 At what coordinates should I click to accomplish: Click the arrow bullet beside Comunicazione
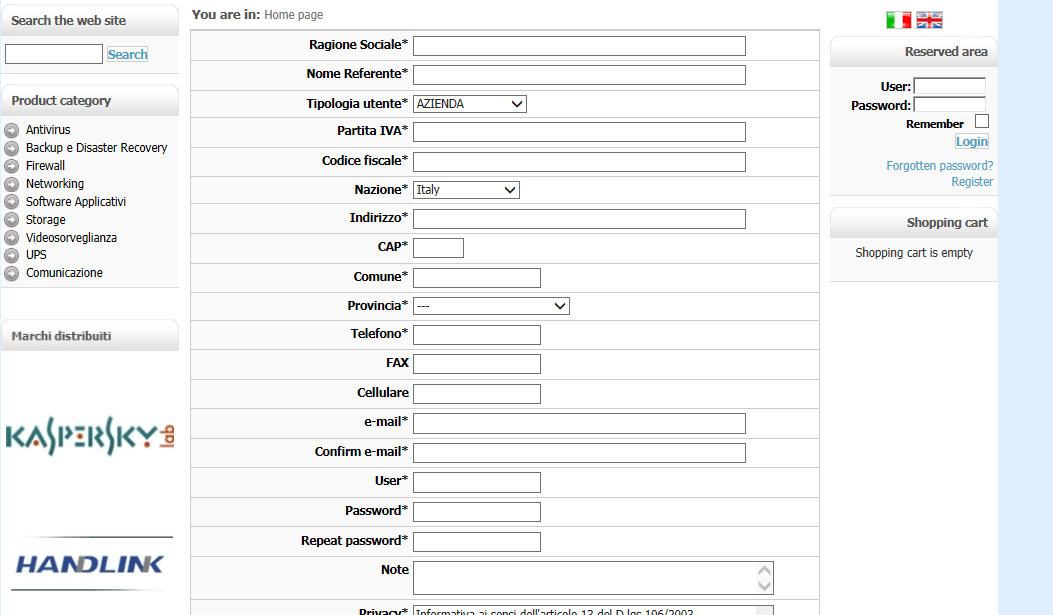(x=11, y=273)
